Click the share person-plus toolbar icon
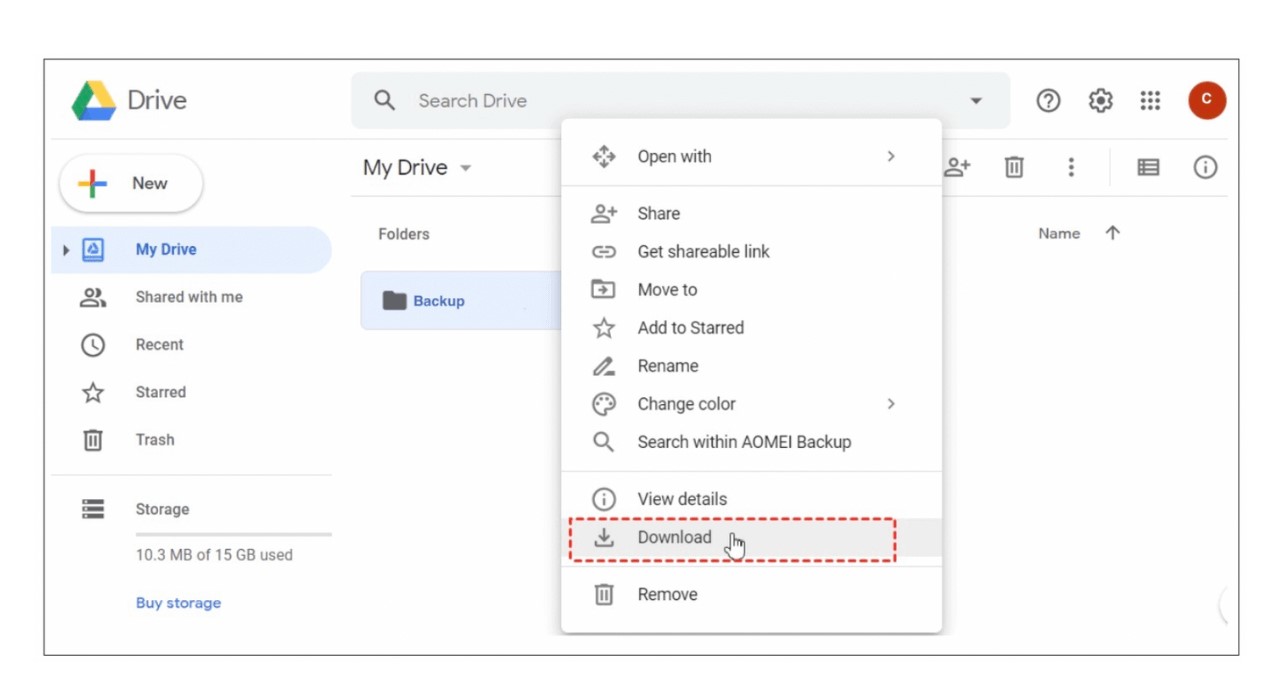This screenshot has height=681, width=1280. click(957, 167)
